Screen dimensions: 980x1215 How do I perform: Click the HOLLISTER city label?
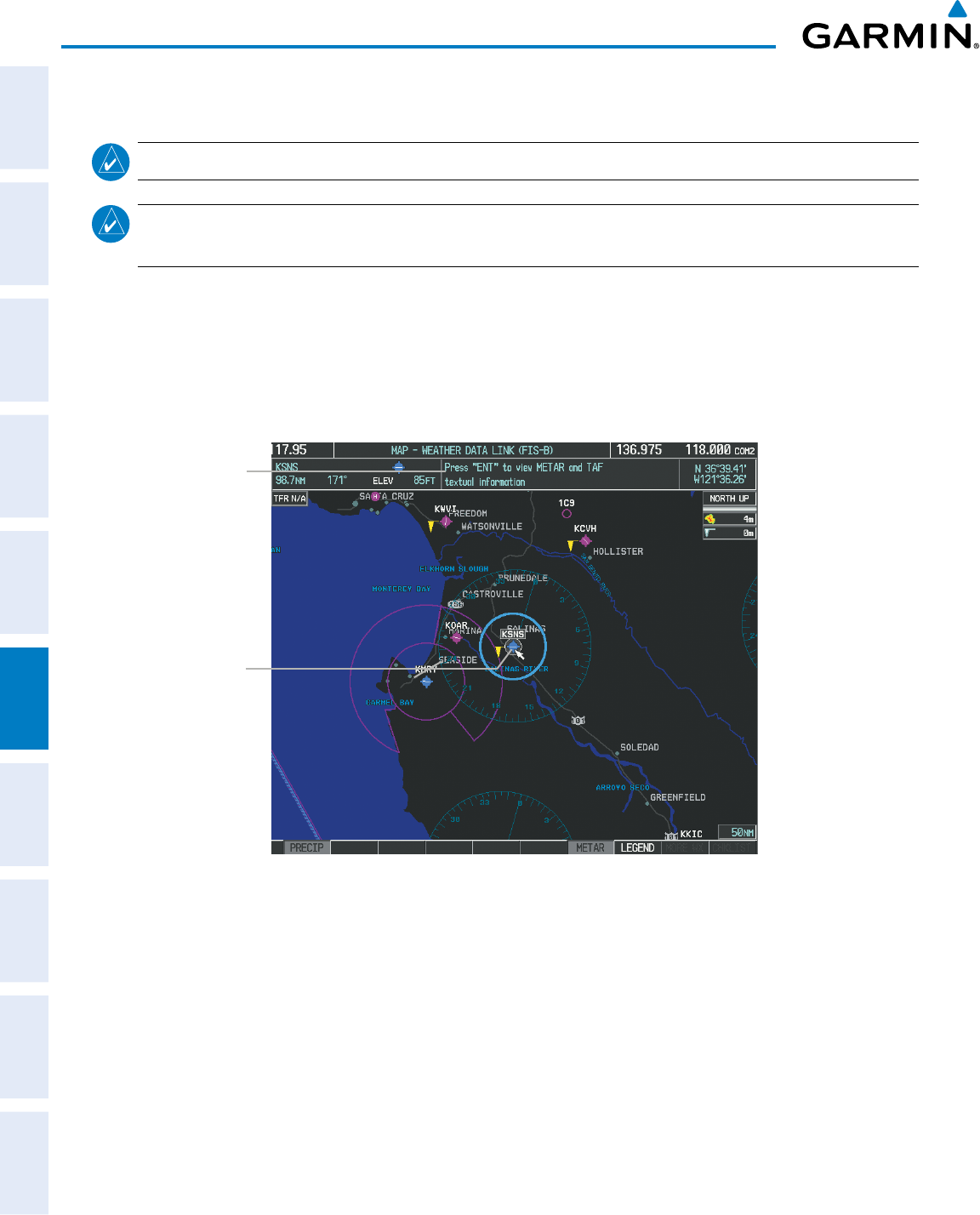click(618, 551)
